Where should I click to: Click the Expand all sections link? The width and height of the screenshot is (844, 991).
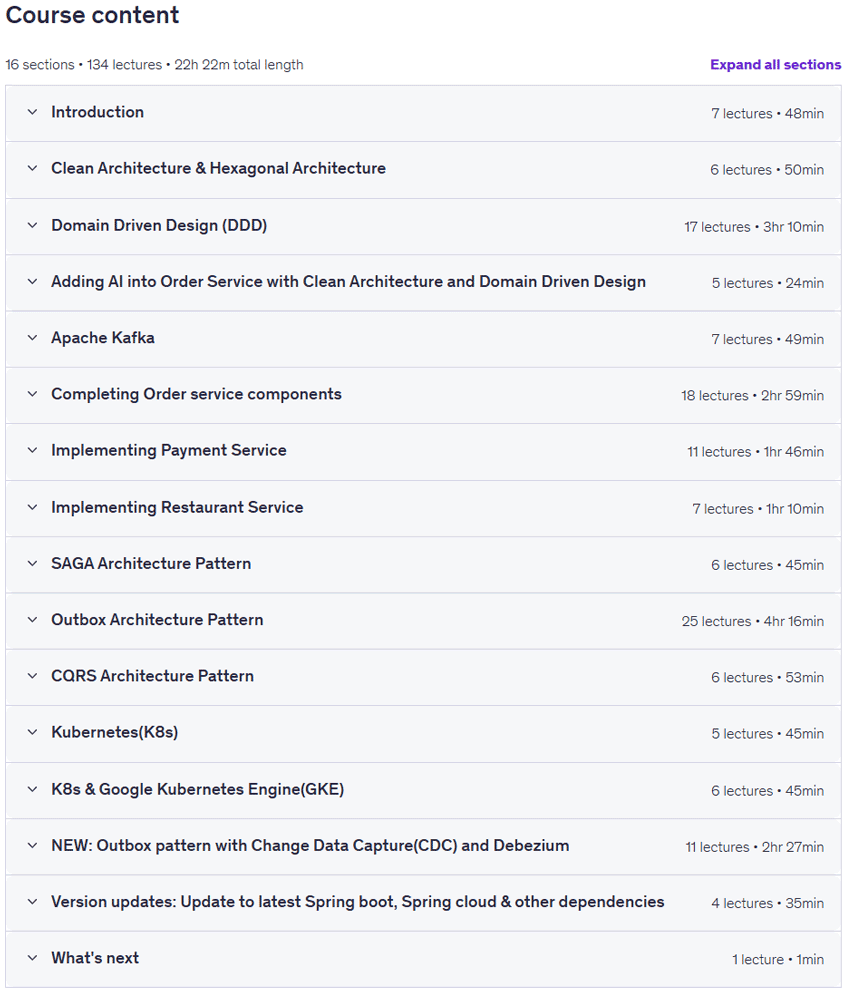click(x=775, y=64)
